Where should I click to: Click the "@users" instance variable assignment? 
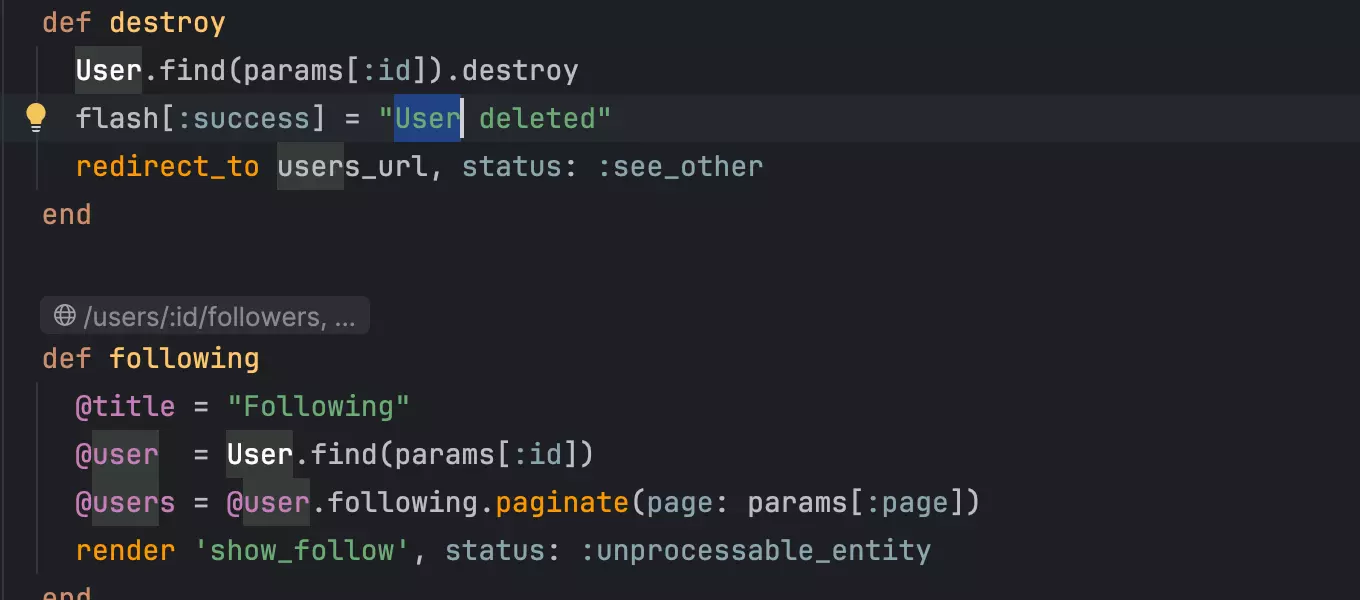(125, 503)
